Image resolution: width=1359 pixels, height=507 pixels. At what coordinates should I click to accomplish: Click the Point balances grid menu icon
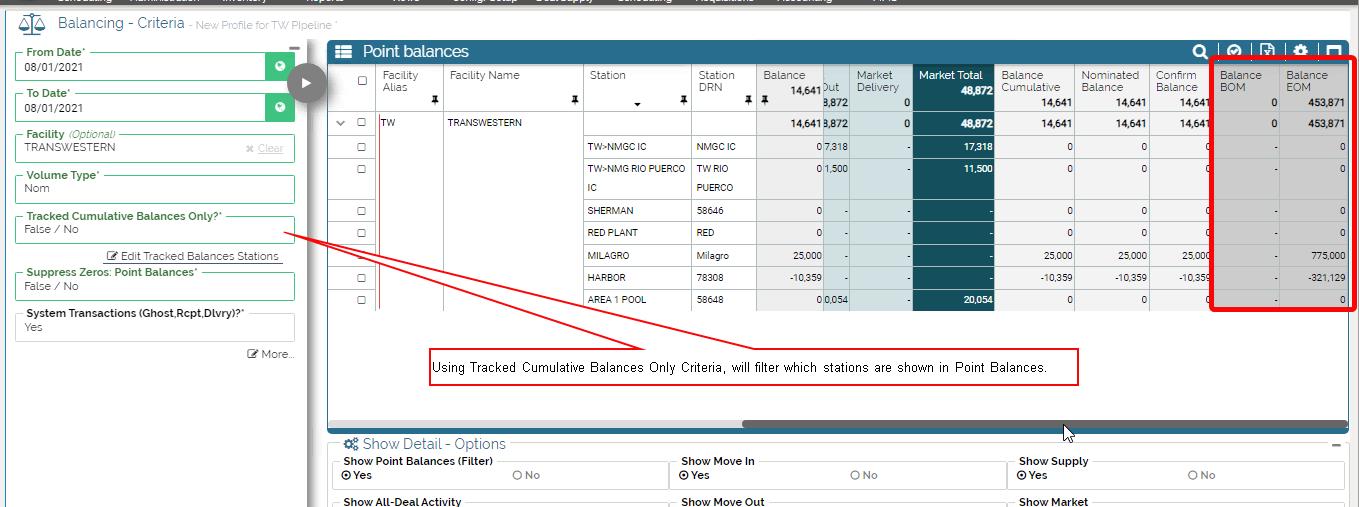tap(343, 52)
